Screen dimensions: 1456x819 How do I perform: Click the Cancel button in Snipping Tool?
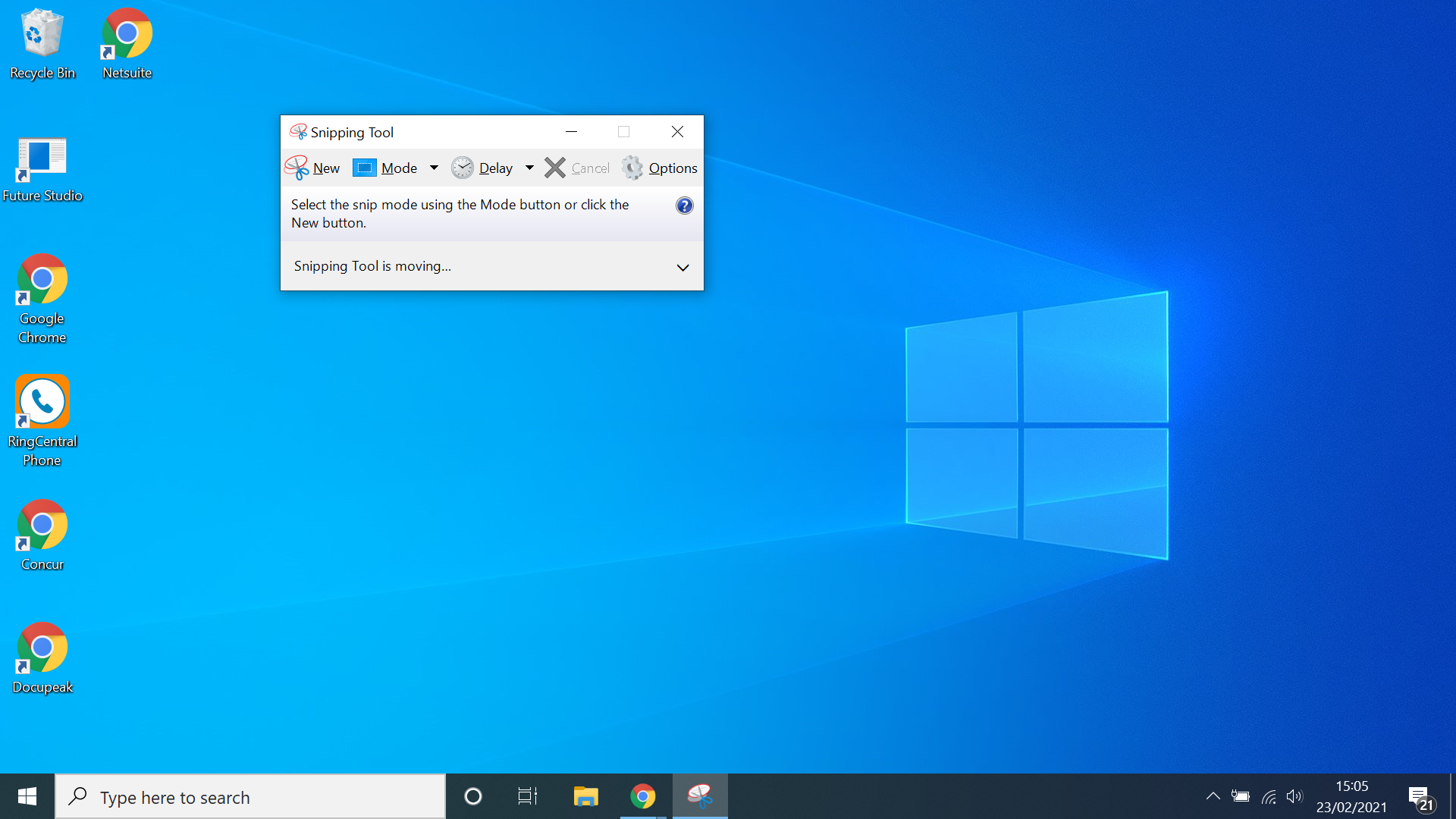[576, 168]
